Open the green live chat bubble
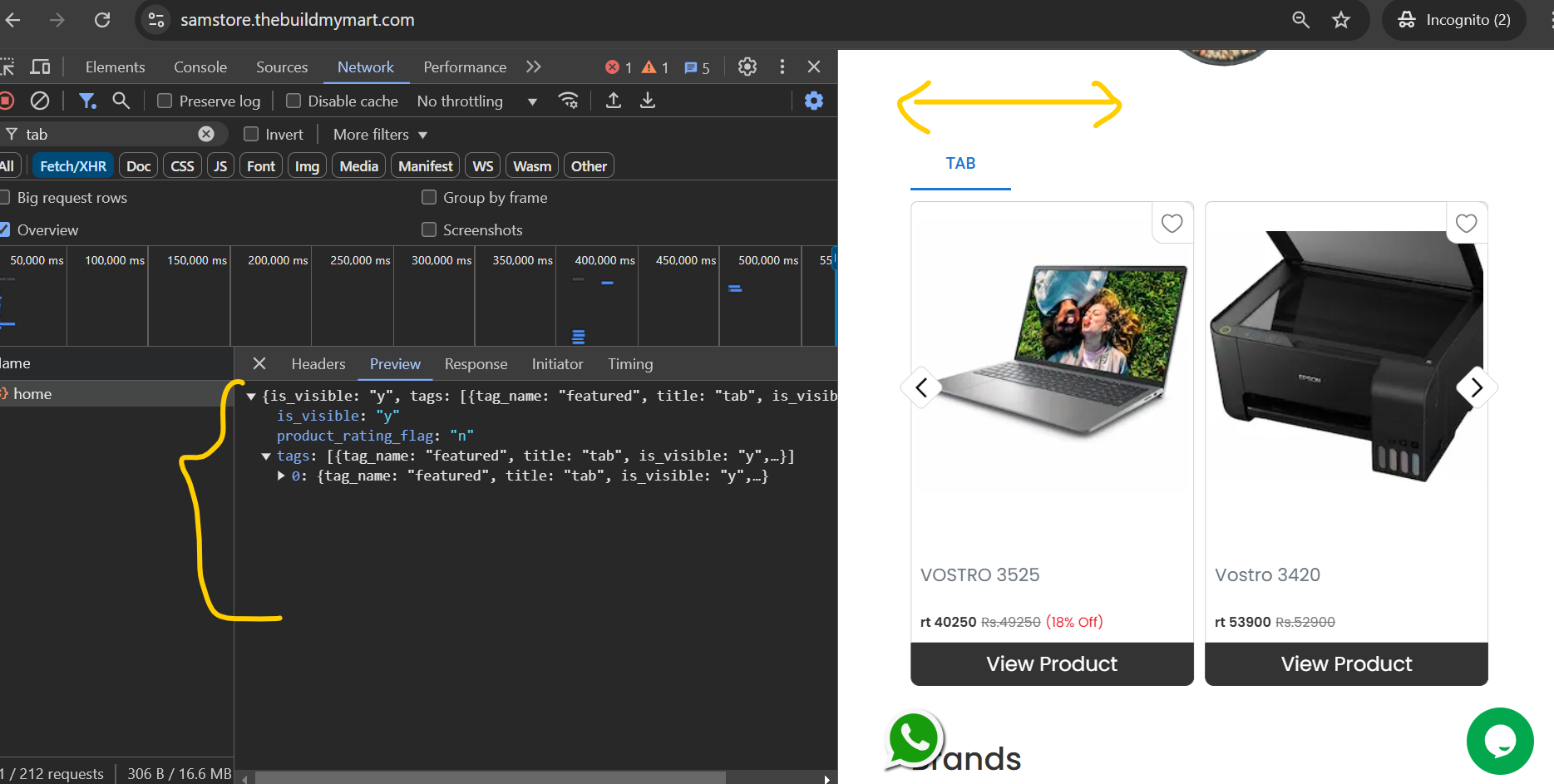 click(x=1500, y=741)
